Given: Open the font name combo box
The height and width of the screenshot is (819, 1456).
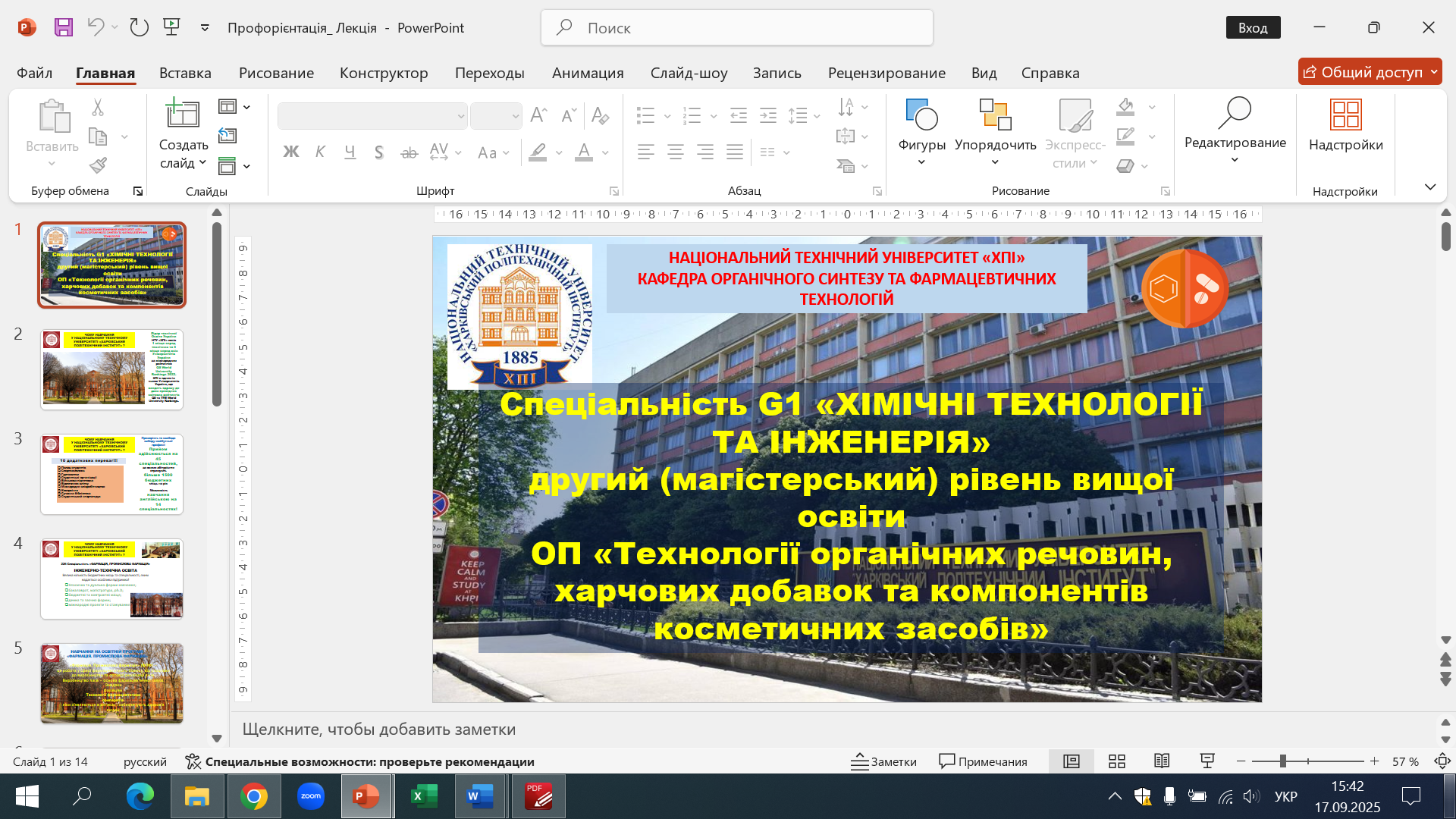Looking at the screenshot, I should coord(372,116).
